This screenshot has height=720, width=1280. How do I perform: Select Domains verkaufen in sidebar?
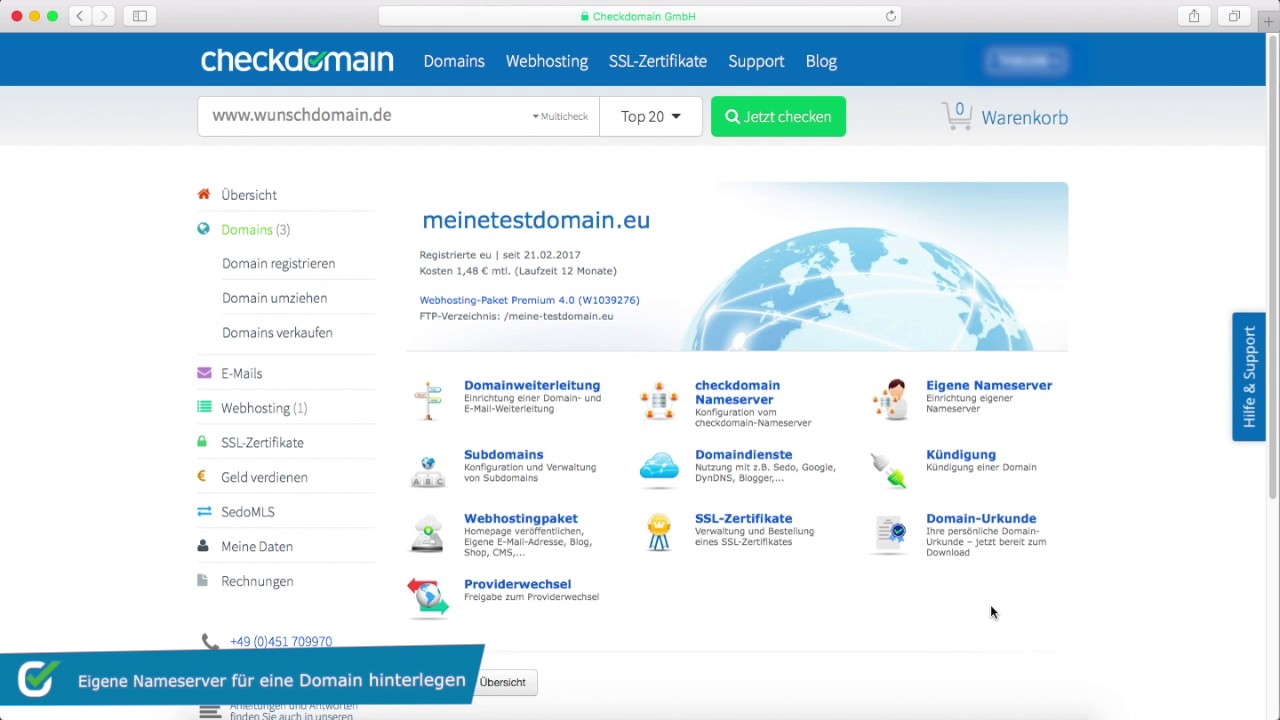click(x=277, y=332)
